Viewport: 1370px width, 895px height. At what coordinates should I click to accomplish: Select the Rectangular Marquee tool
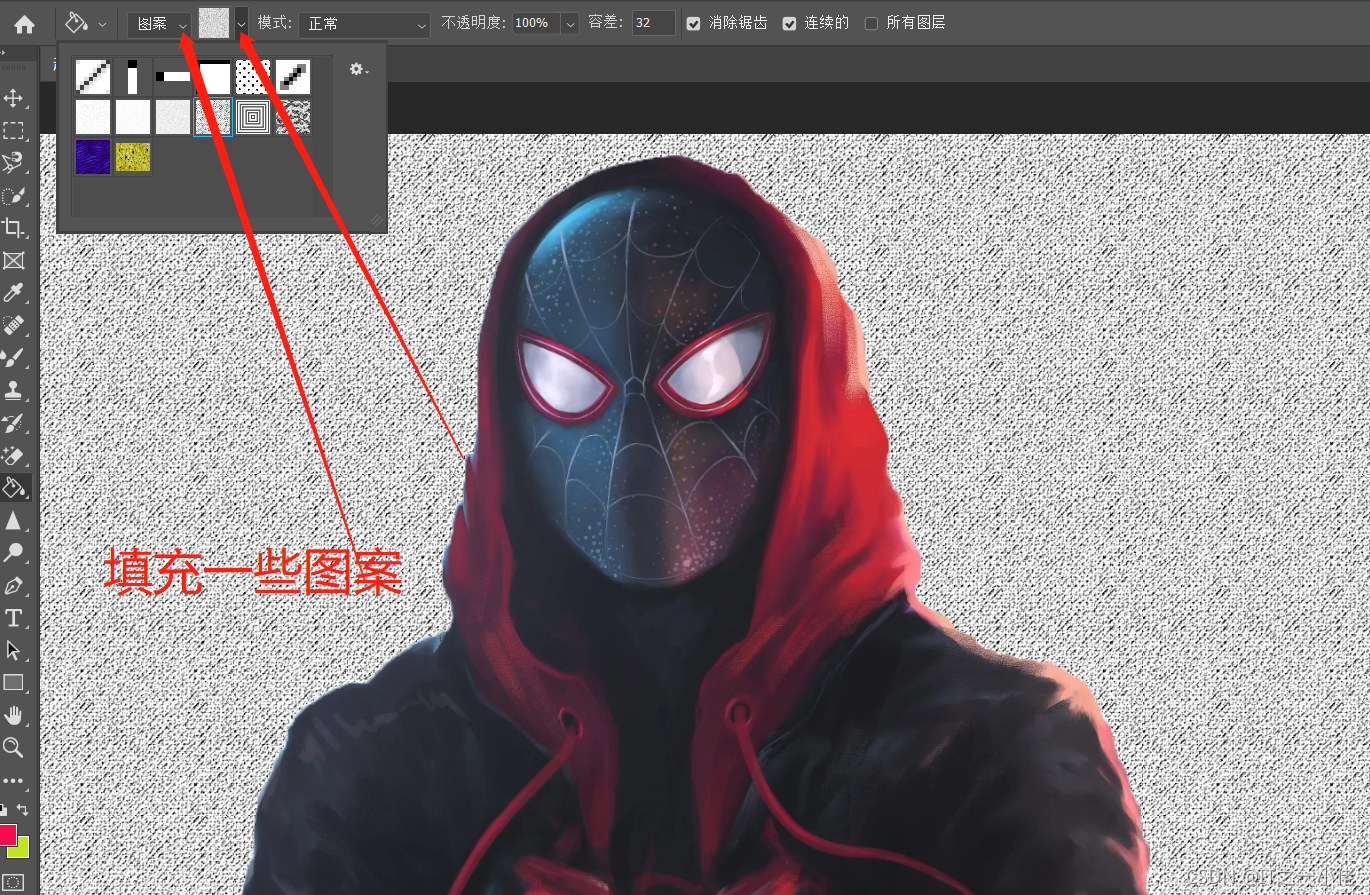point(13,130)
